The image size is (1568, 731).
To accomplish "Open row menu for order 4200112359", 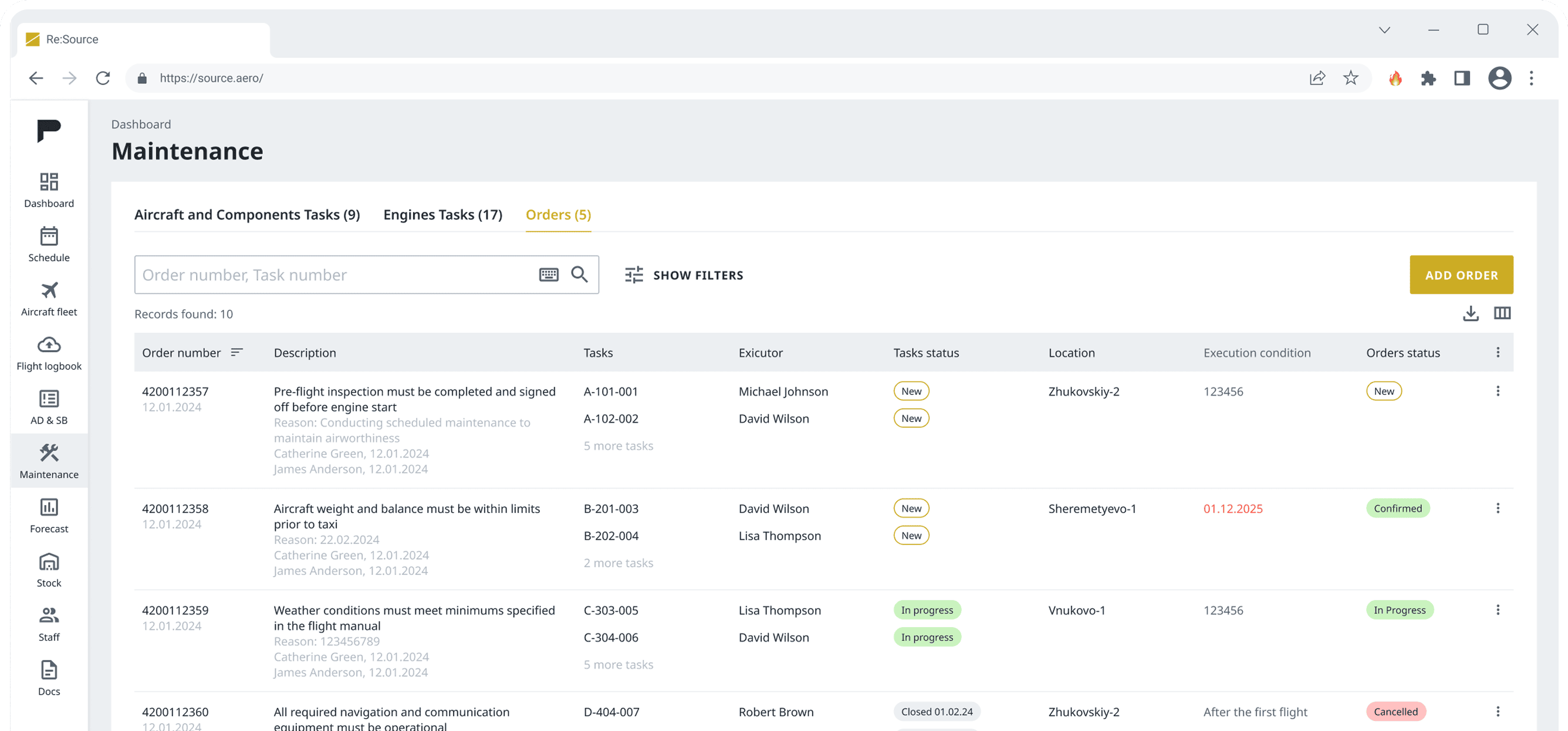I will (1498, 610).
